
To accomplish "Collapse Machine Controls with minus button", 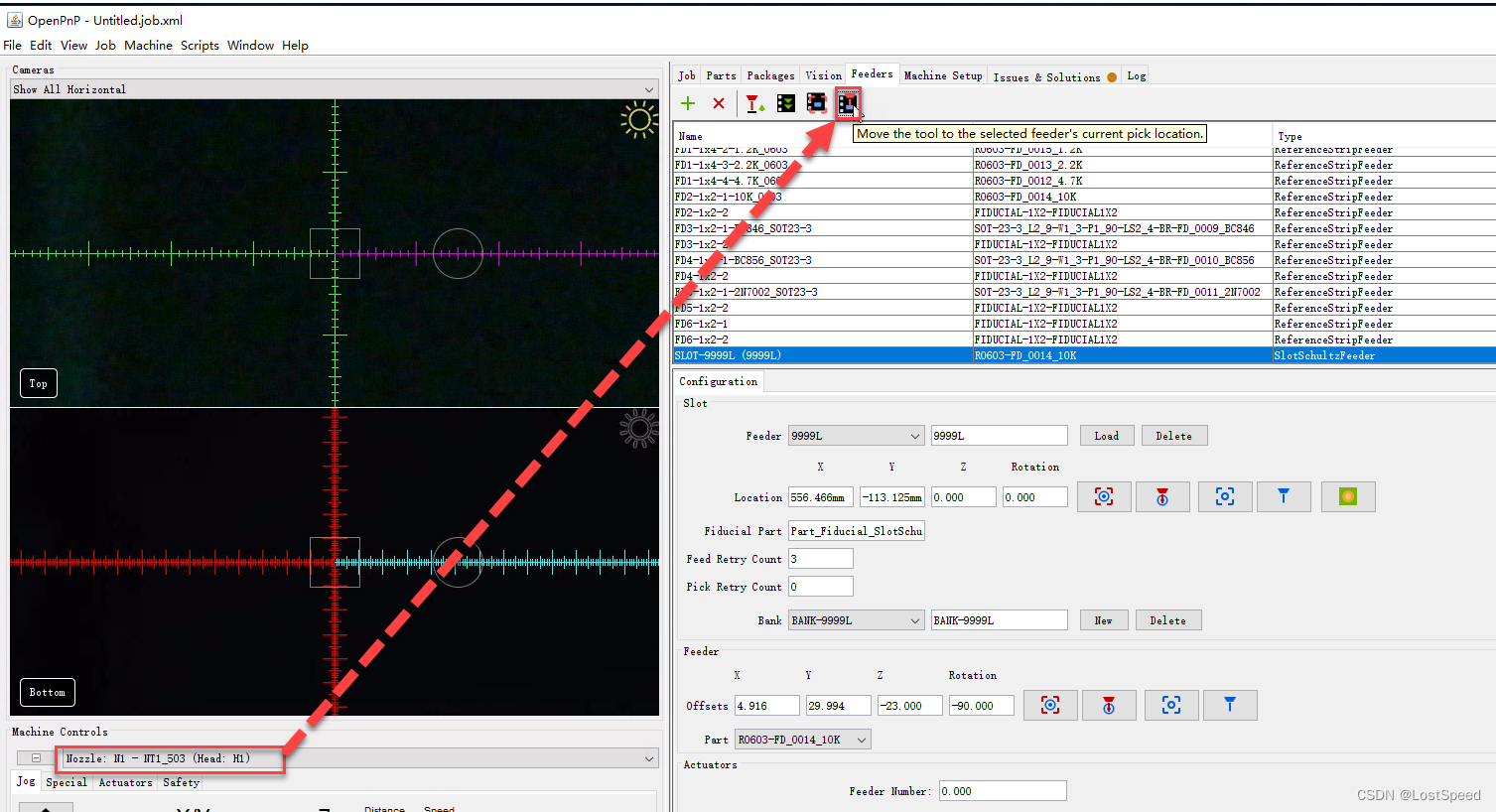I will point(36,758).
